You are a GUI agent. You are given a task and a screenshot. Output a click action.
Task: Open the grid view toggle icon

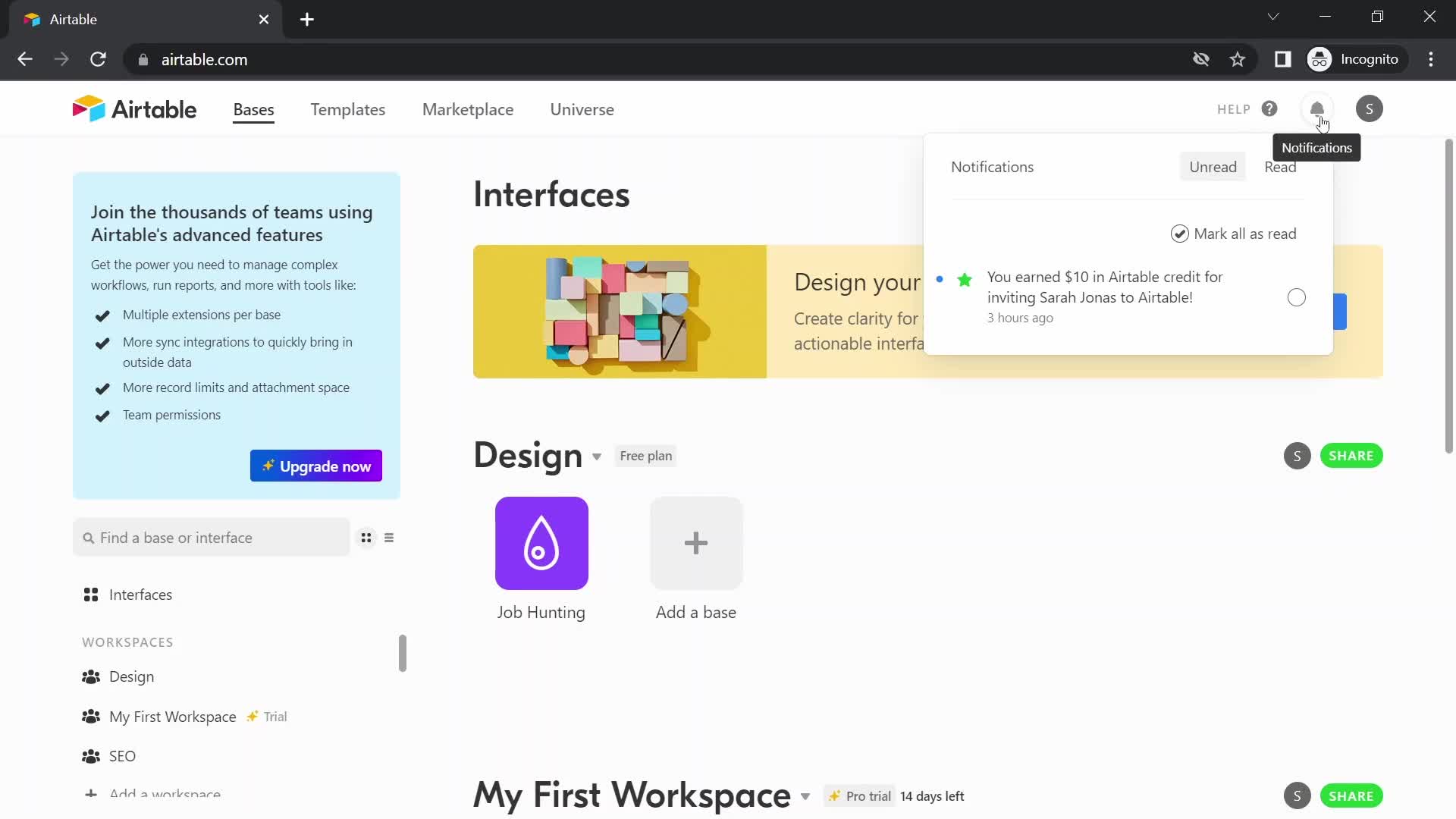(x=366, y=538)
